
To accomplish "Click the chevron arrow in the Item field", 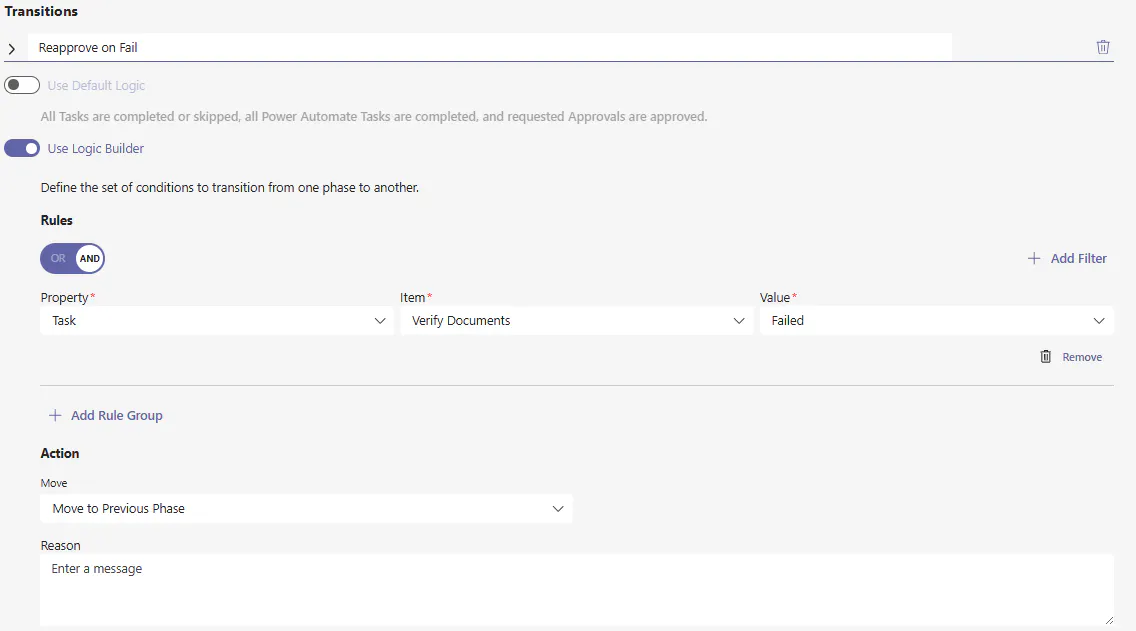I will pyautogui.click(x=739, y=321).
